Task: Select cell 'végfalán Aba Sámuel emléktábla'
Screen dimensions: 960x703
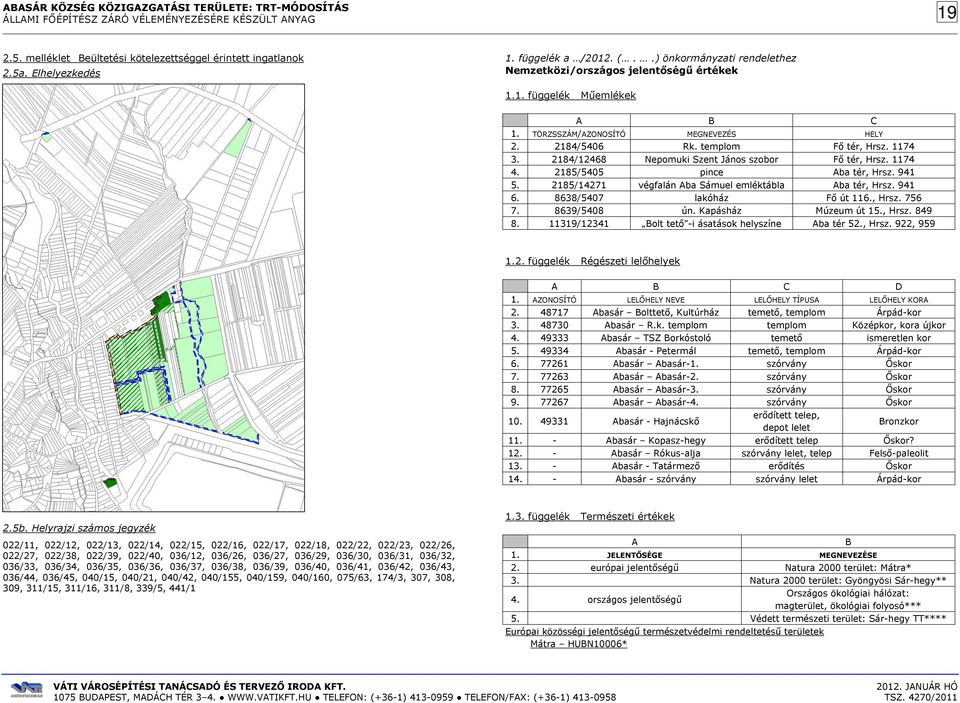Action: [711, 185]
